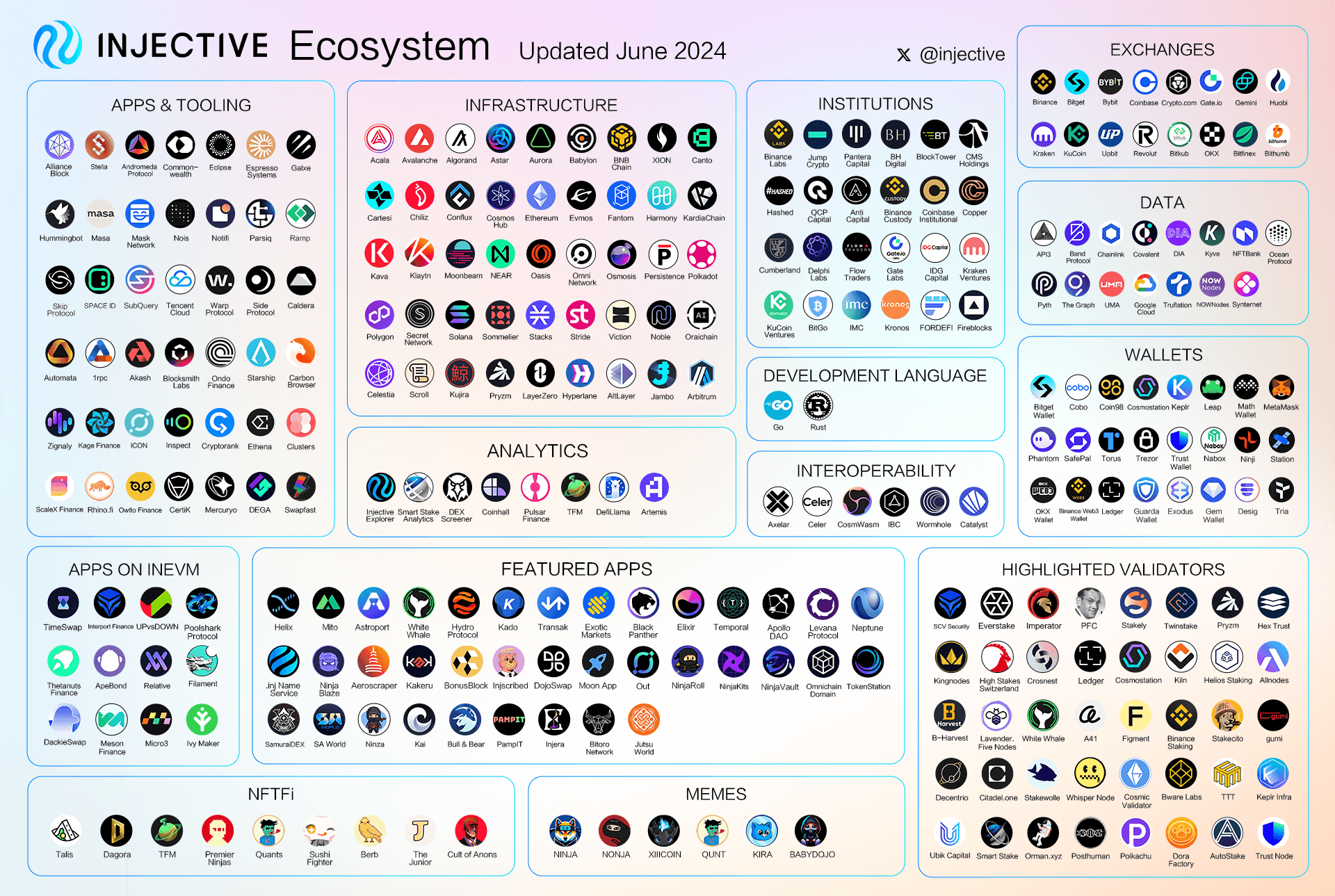Select the Hummingbot icon

[60, 214]
